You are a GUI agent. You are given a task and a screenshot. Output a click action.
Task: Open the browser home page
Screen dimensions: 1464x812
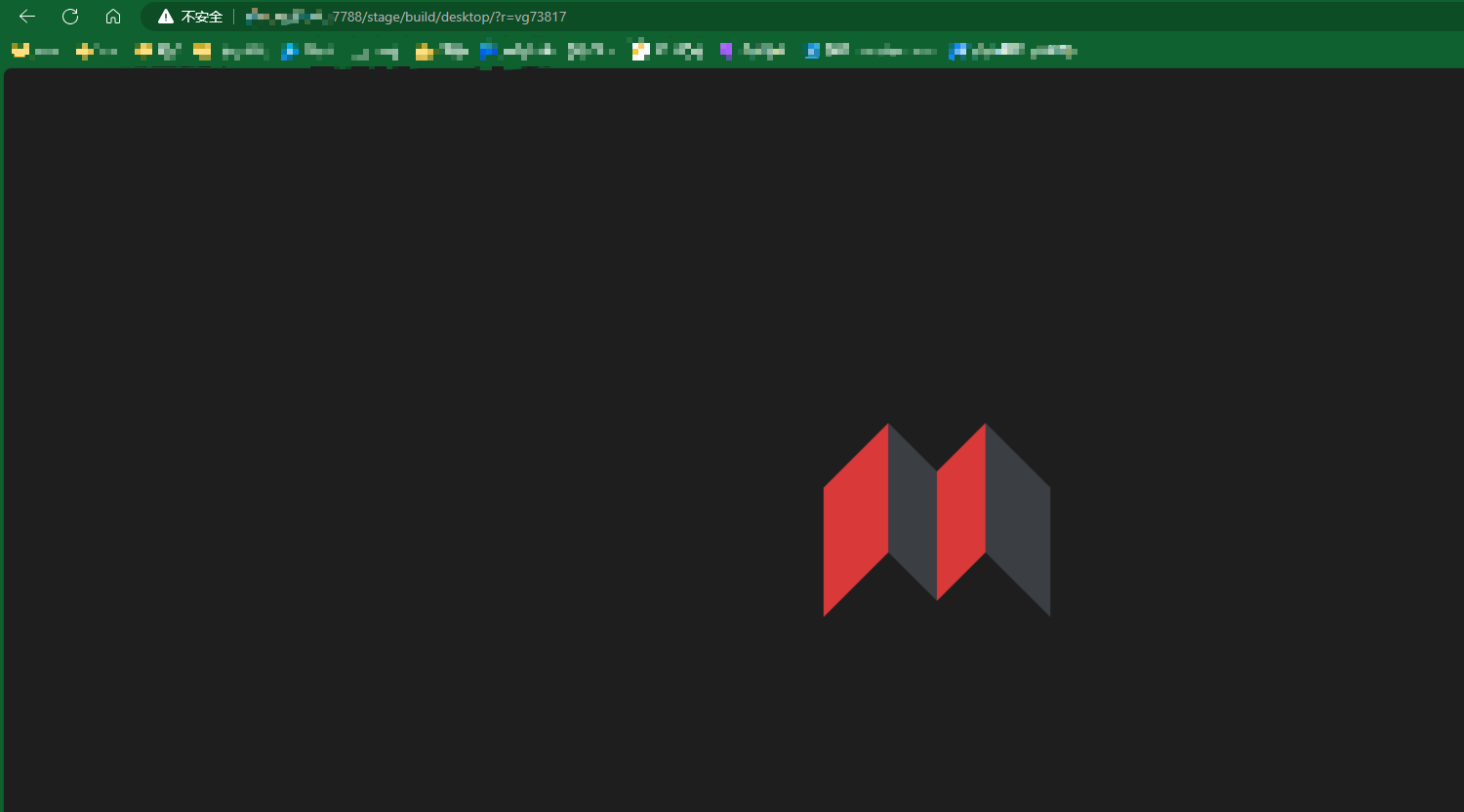pyautogui.click(x=113, y=17)
